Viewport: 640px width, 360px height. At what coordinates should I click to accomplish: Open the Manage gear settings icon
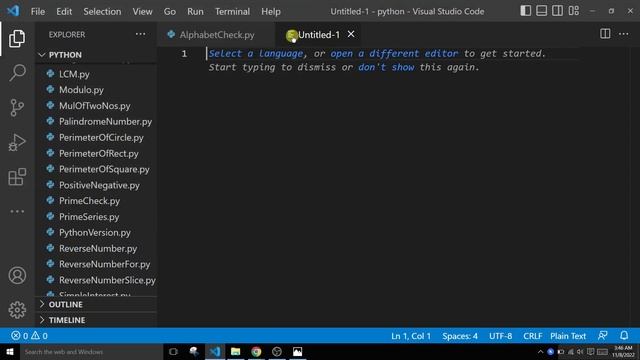[17, 310]
